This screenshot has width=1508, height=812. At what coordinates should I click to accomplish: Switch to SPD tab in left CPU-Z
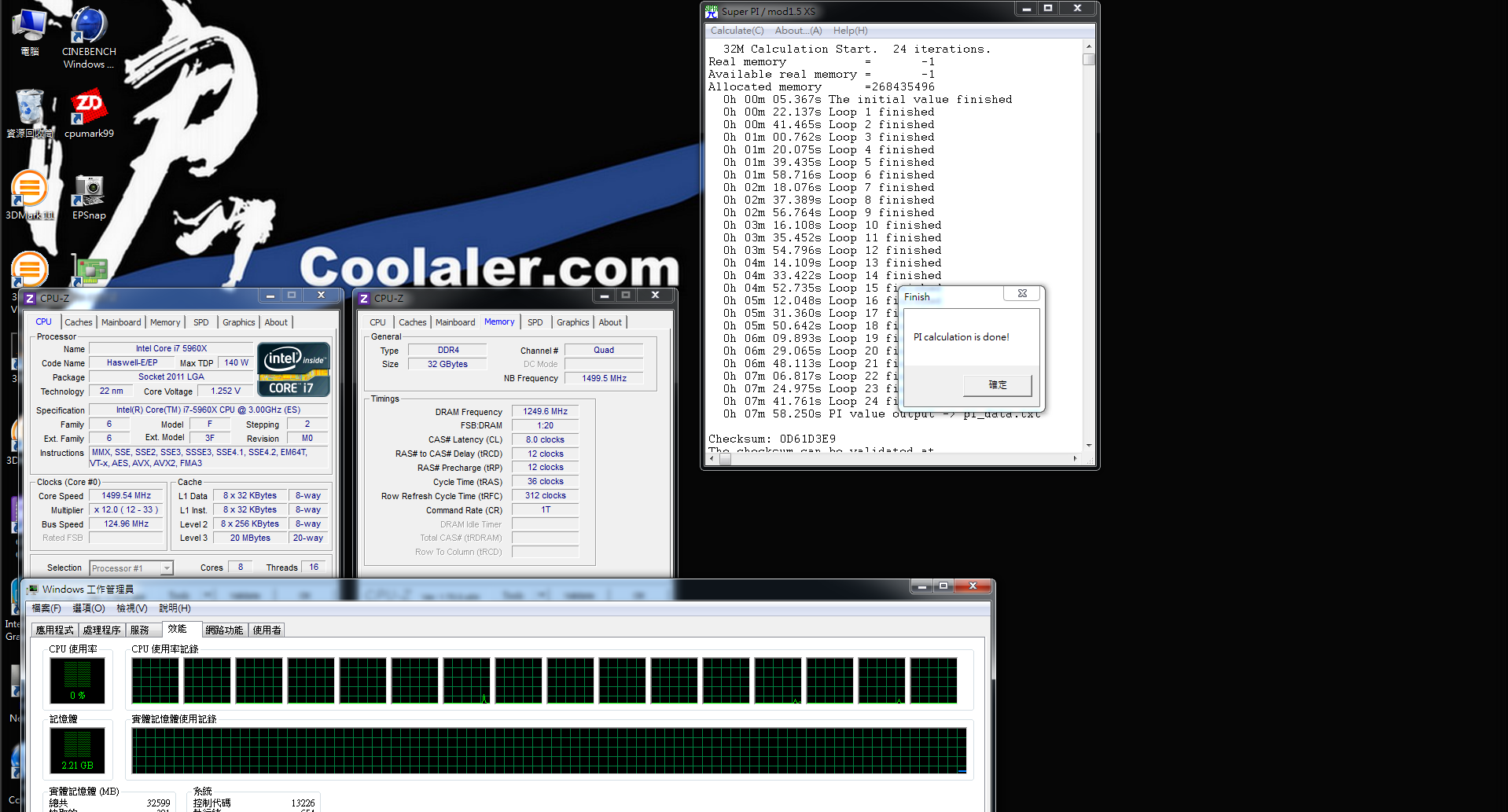(201, 322)
